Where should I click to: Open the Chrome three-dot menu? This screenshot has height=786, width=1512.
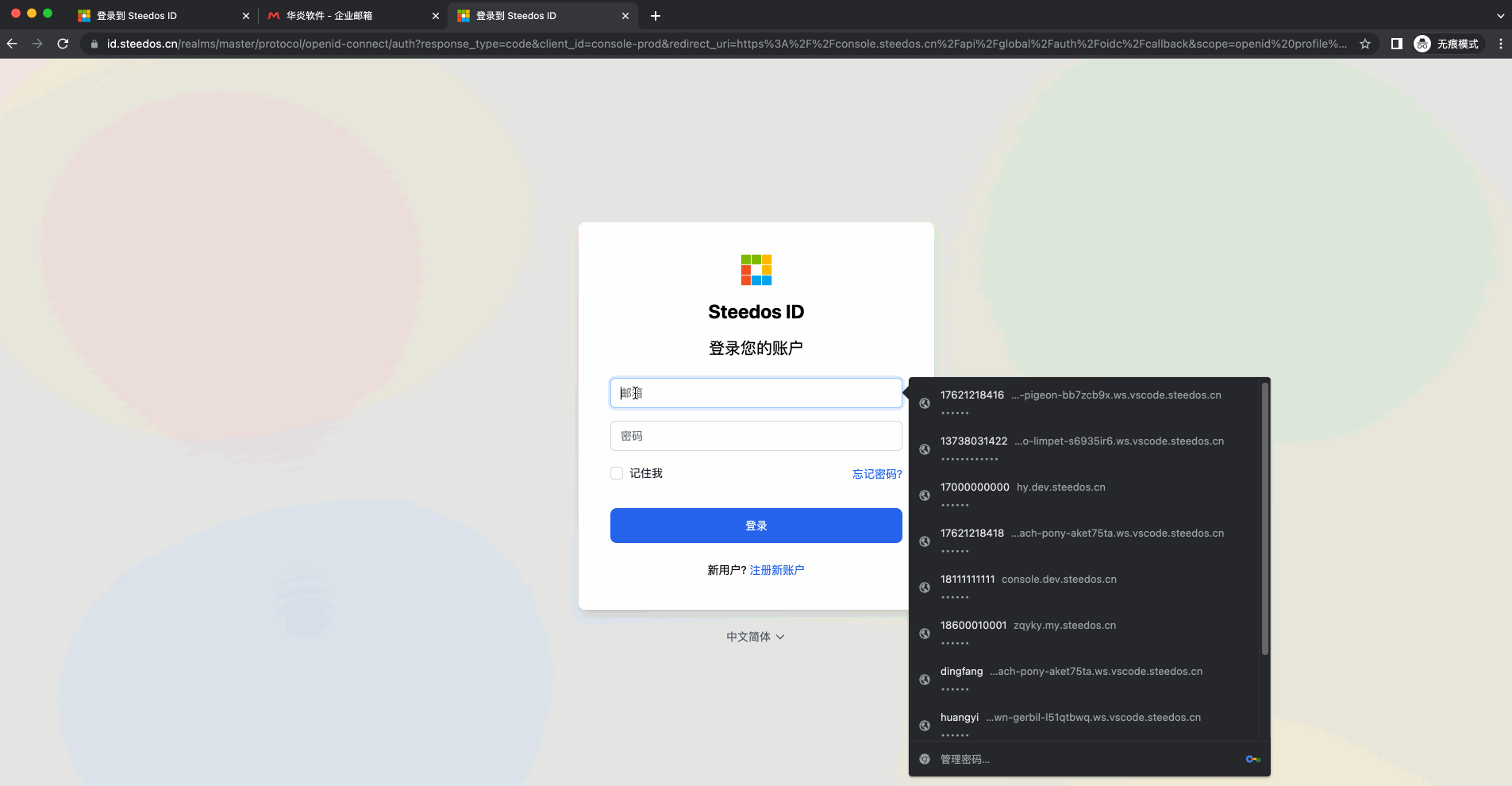pyautogui.click(x=1500, y=44)
